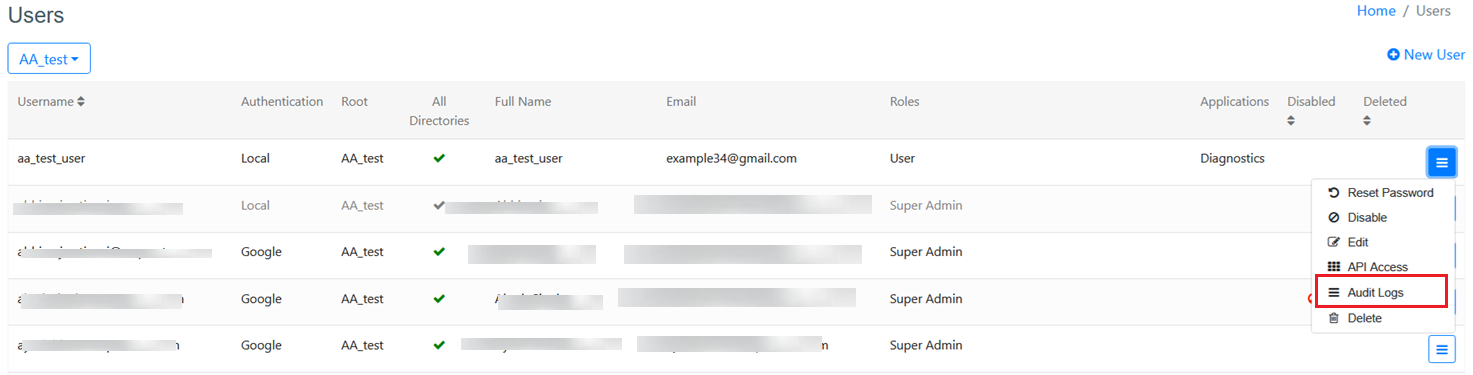Go to Home breadcrumb link
Screen dimensions: 1473x375
click(x=1376, y=11)
